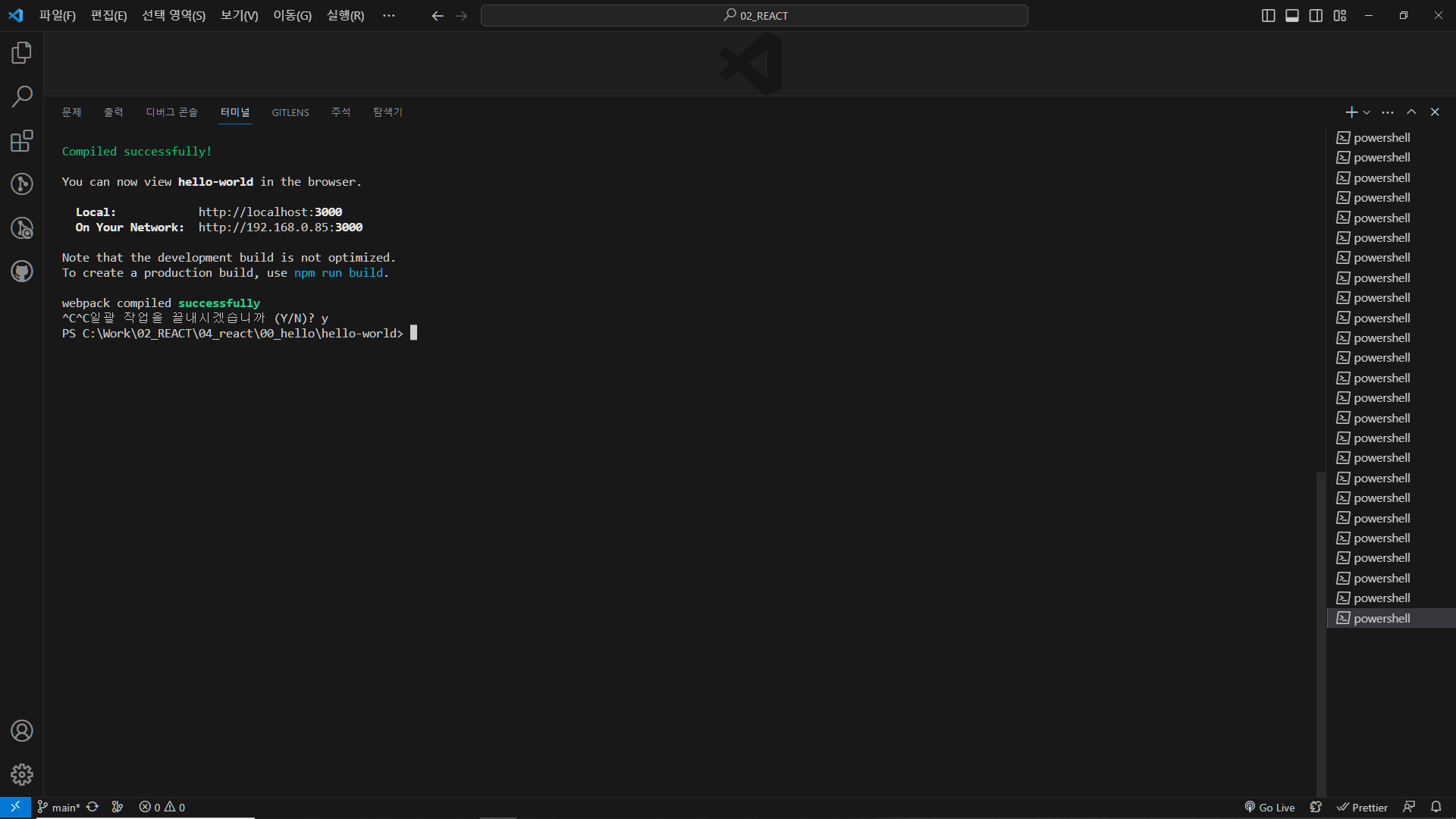Open the Source Control graph icon
This screenshot has width=1456, height=819.
point(21,184)
